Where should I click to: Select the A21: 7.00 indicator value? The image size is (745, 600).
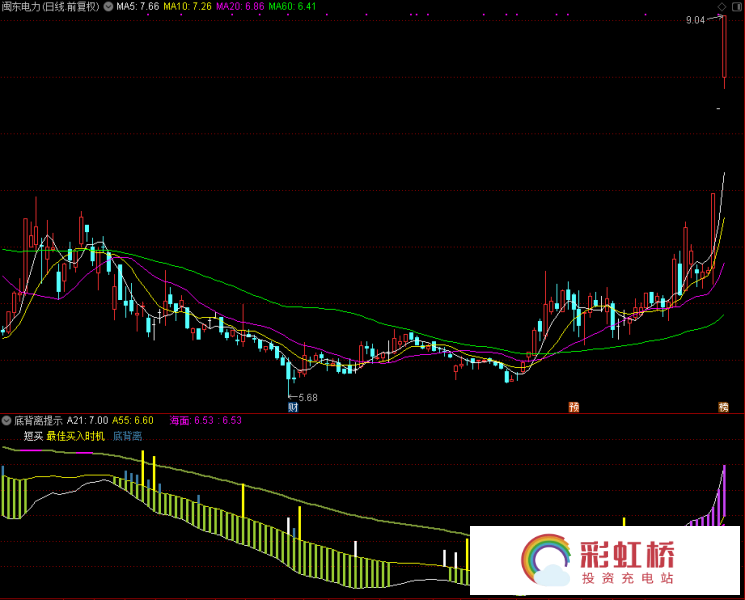coord(87,420)
